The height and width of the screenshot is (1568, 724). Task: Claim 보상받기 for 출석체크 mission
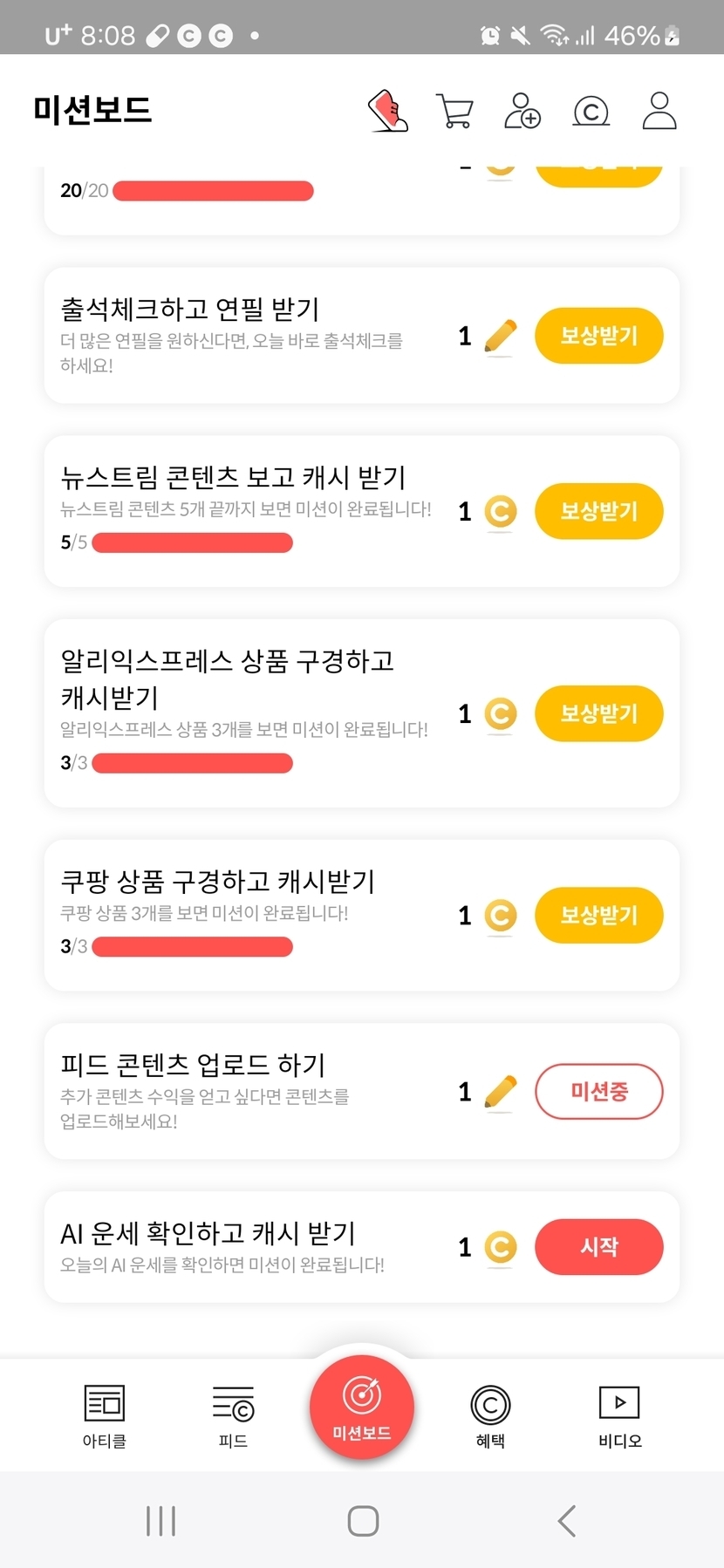[x=599, y=336]
